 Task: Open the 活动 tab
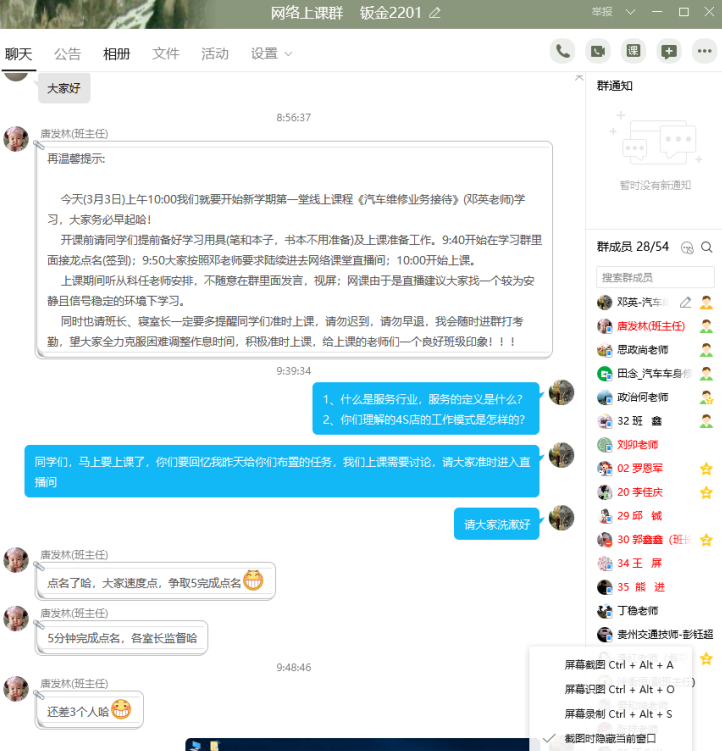(x=215, y=54)
